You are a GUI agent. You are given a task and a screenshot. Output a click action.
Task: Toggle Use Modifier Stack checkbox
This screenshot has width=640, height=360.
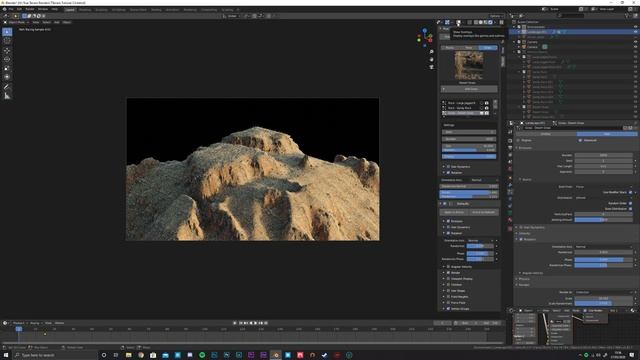pos(630,192)
